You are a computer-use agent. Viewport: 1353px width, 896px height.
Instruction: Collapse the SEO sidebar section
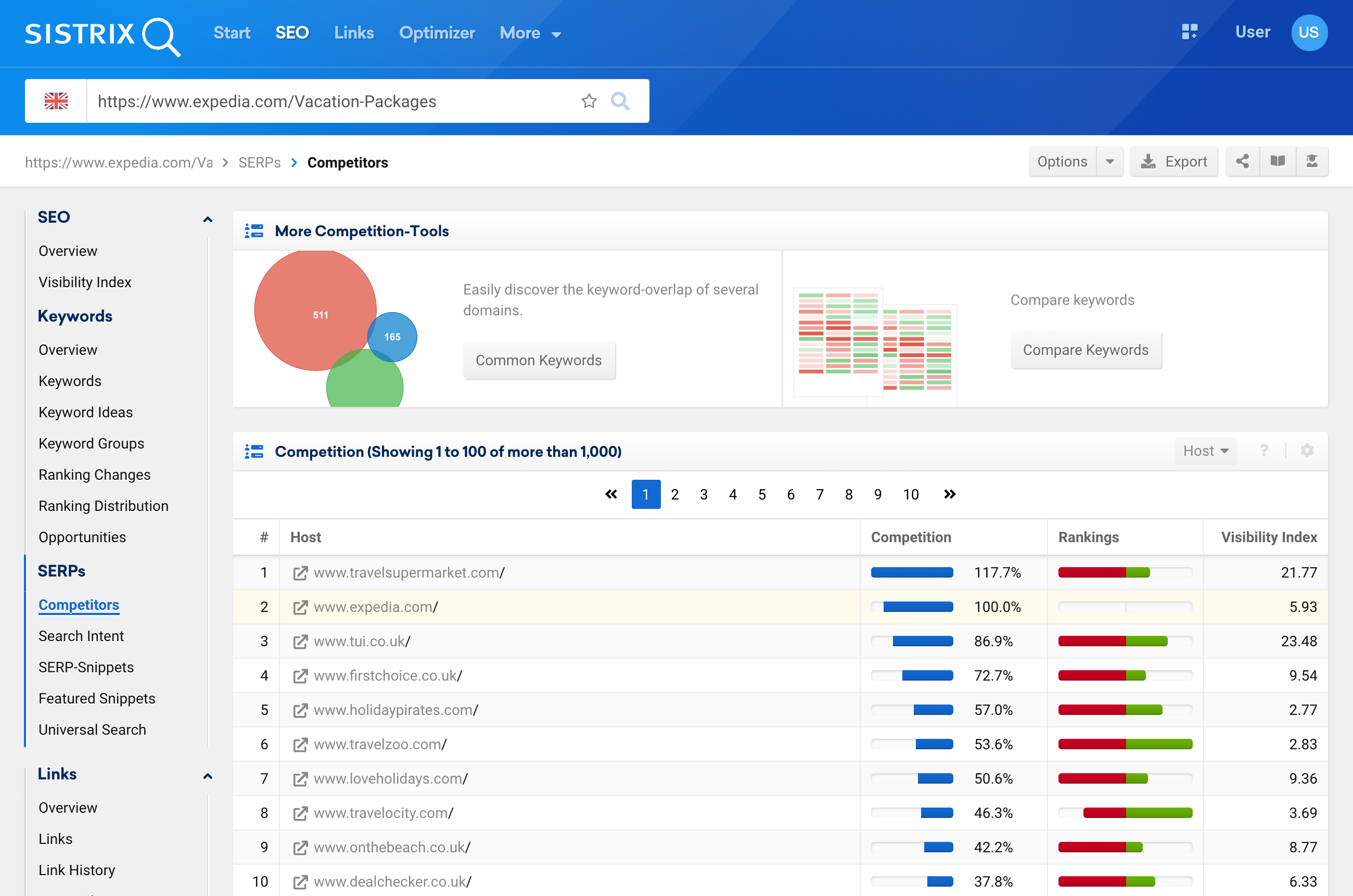pos(208,220)
